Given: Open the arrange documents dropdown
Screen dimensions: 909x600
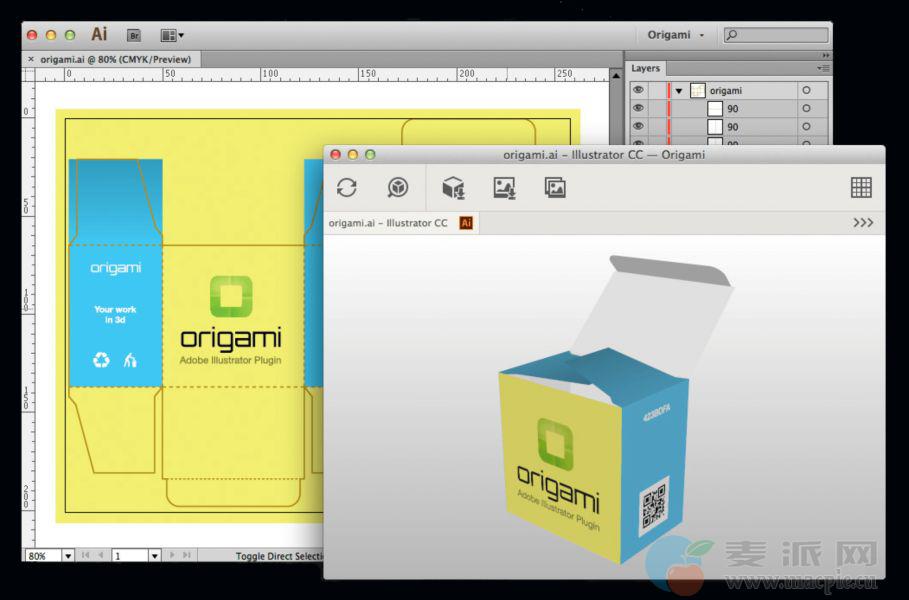Looking at the screenshot, I should tap(172, 35).
